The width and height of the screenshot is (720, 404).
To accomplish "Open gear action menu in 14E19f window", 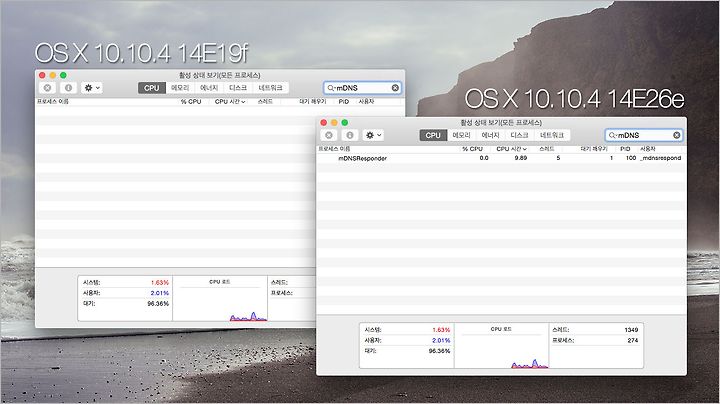I will pos(92,88).
